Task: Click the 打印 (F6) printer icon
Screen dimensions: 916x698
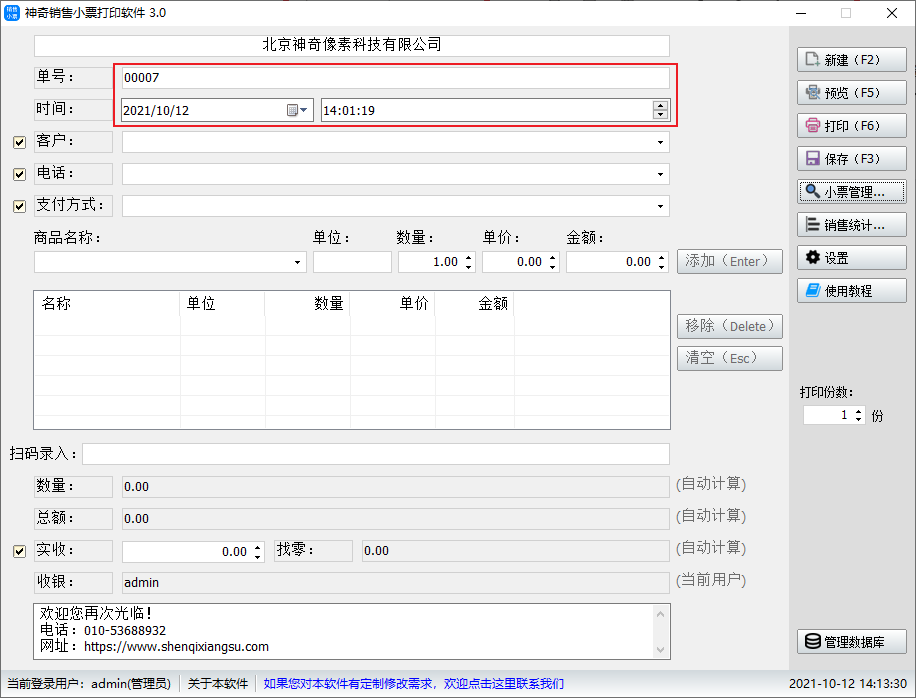Action: (812, 126)
